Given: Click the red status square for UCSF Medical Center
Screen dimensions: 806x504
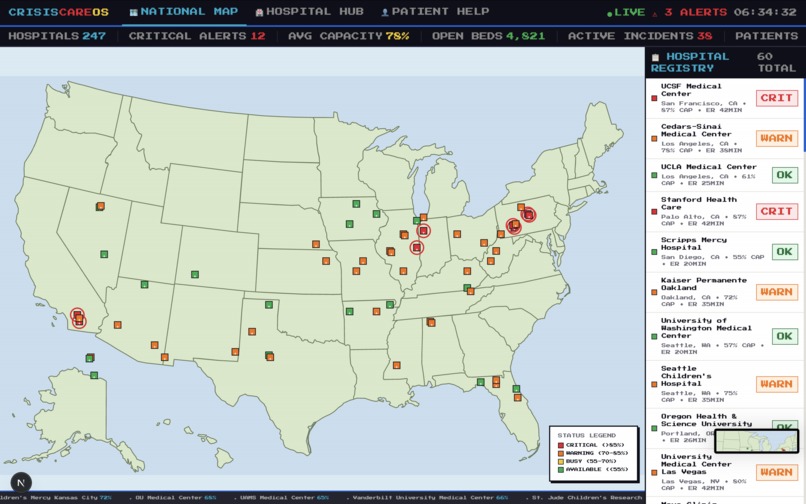Looking at the screenshot, I should [x=654, y=98].
